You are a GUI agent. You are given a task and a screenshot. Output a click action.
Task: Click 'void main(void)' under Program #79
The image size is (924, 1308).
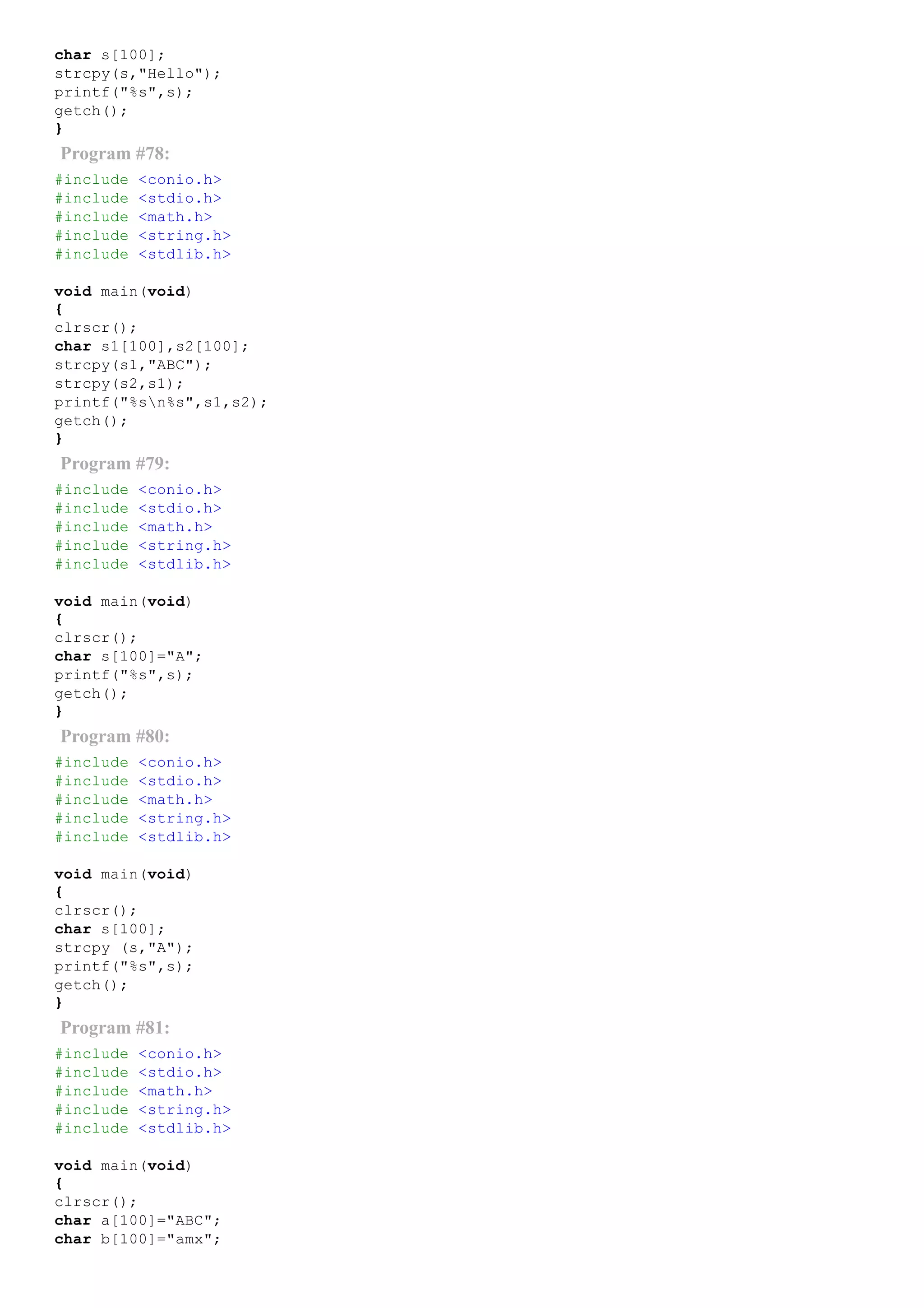point(123,602)
